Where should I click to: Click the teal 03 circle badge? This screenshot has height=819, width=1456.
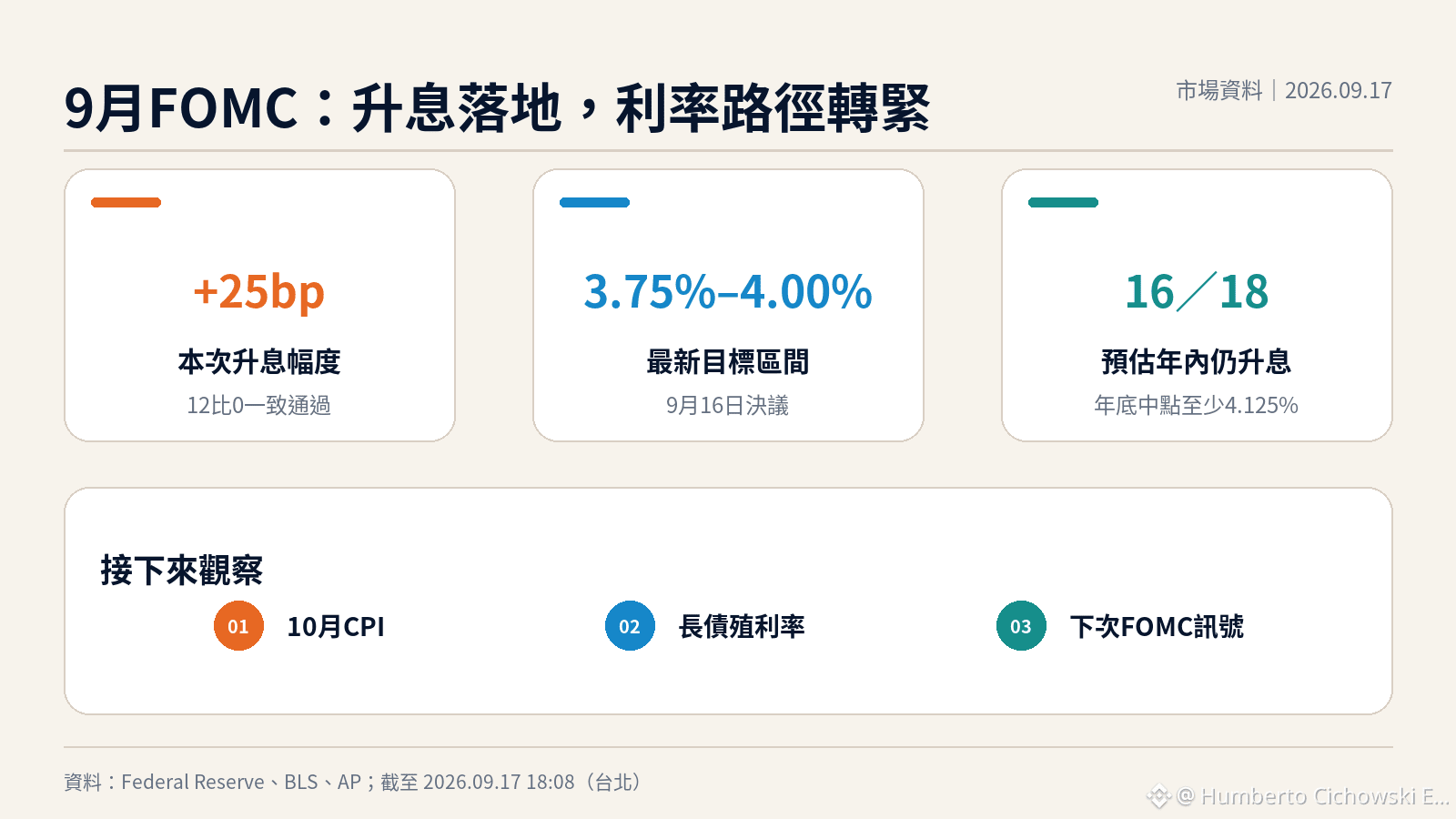(x=1021, y=626)
